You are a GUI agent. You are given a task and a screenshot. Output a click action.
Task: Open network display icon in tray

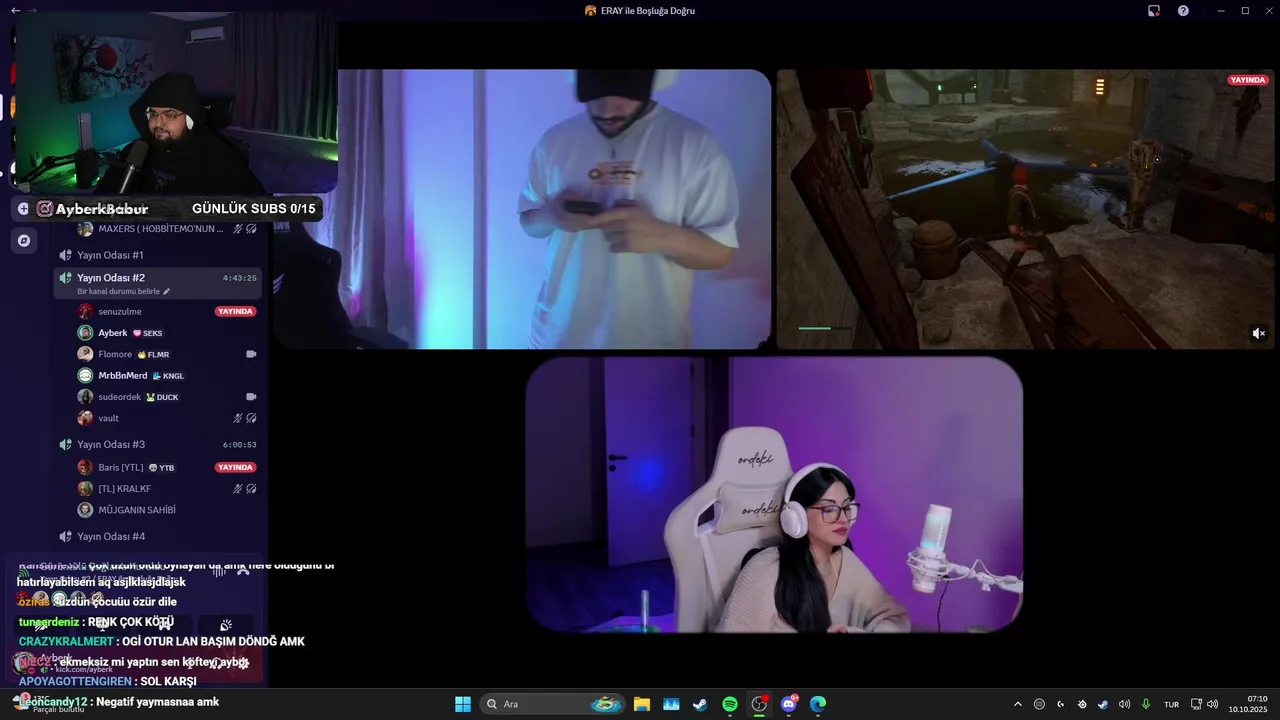tap(1196, 704)
